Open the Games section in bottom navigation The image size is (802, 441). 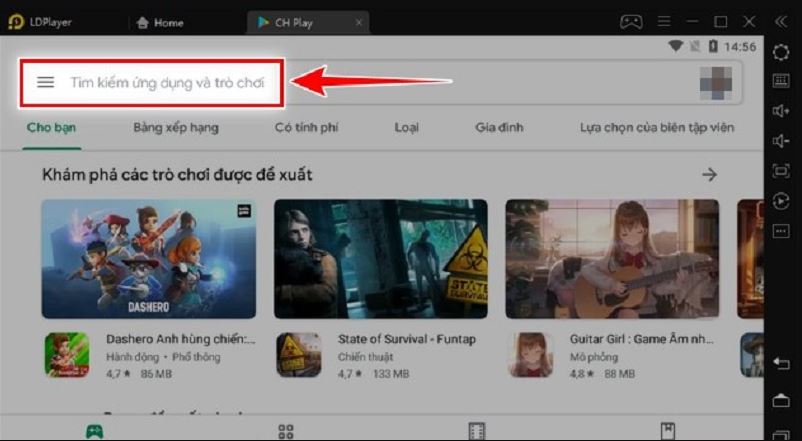coord(93,431)
